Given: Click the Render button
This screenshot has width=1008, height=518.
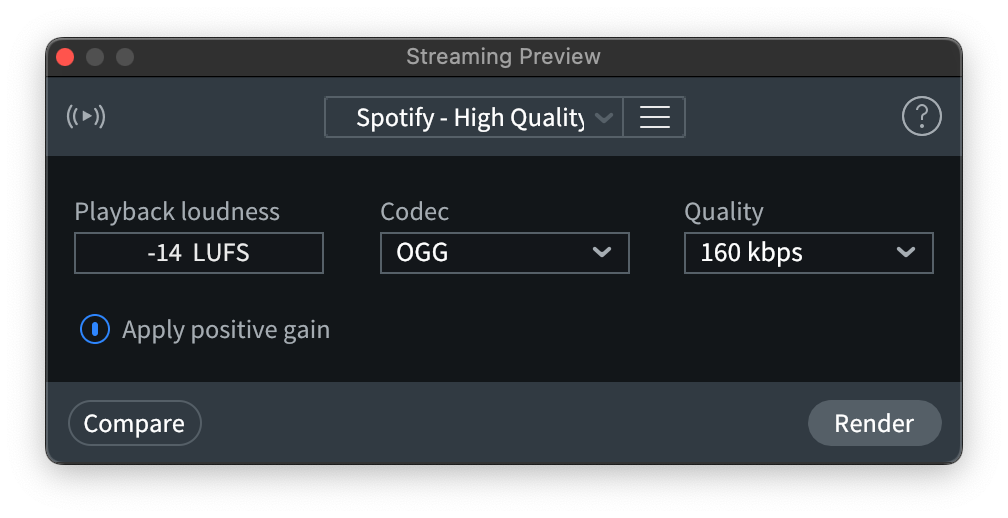Looking at the screenshot, I should 874,423.
